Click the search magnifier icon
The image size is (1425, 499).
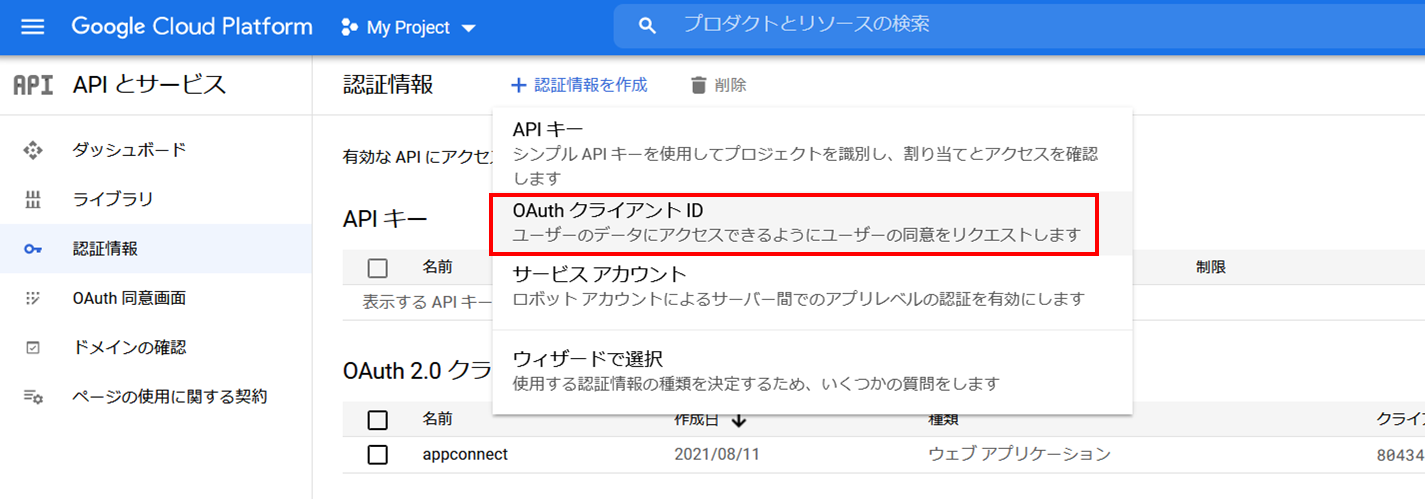(647, 25)
